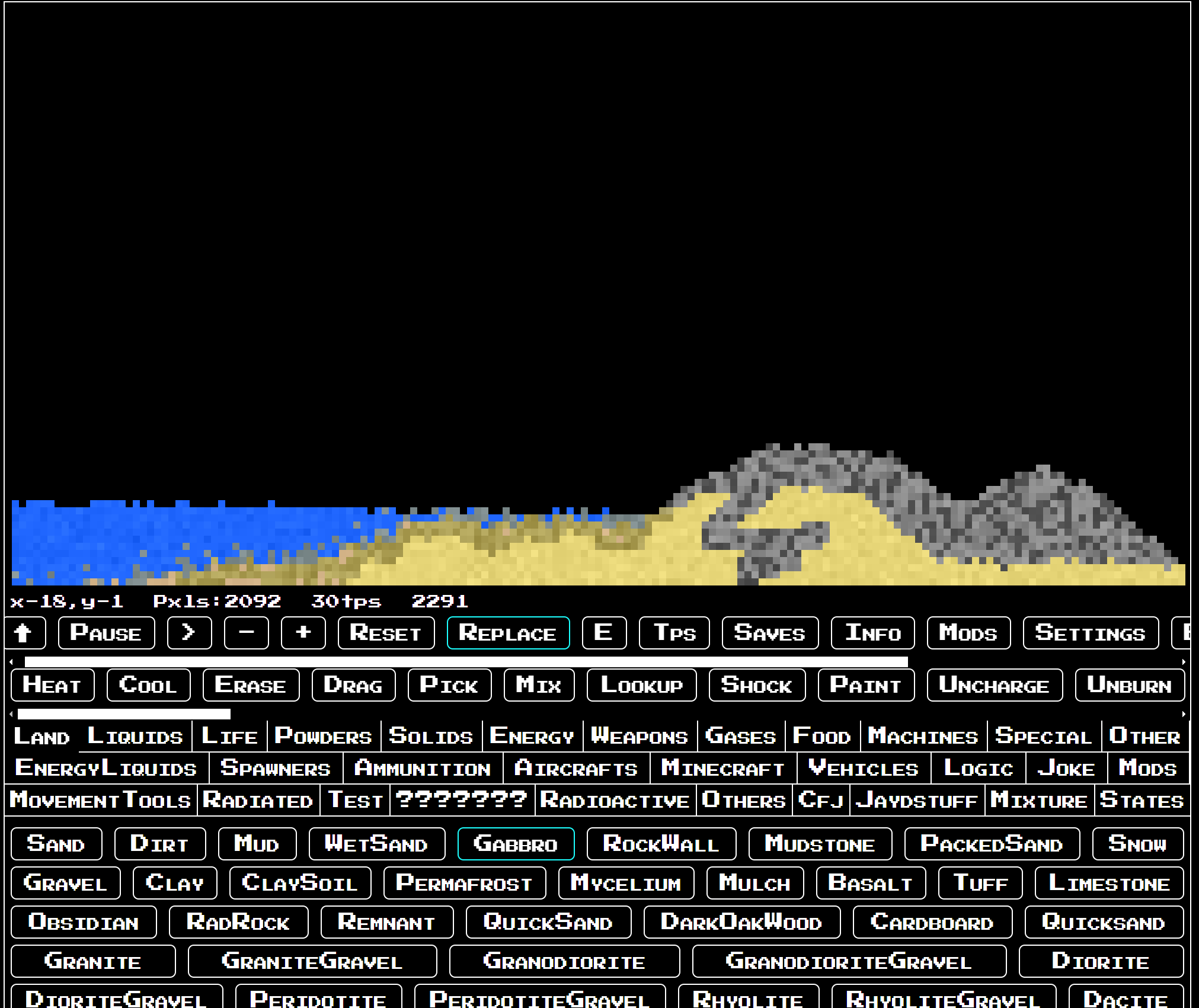
Task: Open the Saves menu
Action: [x=770, y=633]
